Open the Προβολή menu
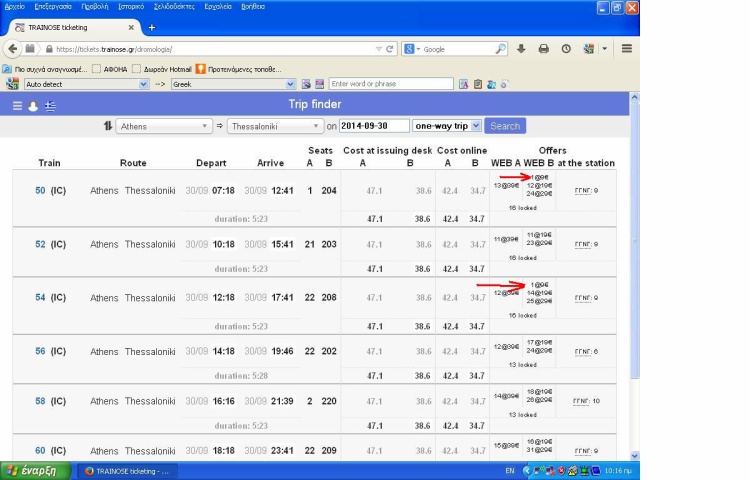 click(x=95, y=7)
